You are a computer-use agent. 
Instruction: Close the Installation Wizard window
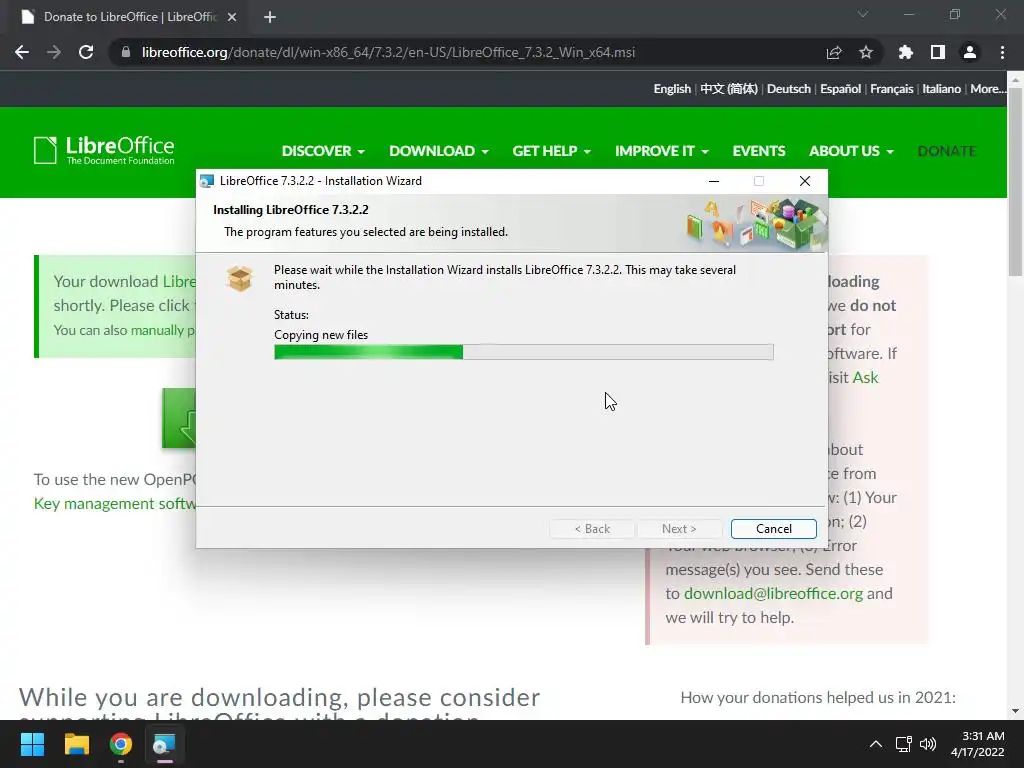click(x=805, y=181)
